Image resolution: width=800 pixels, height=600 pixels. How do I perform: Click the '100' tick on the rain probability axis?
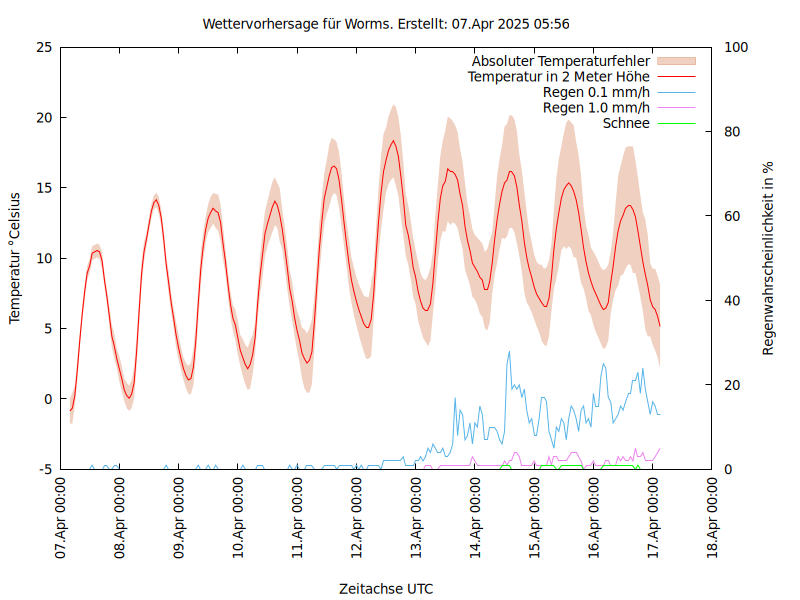click(x=735, y=47)
